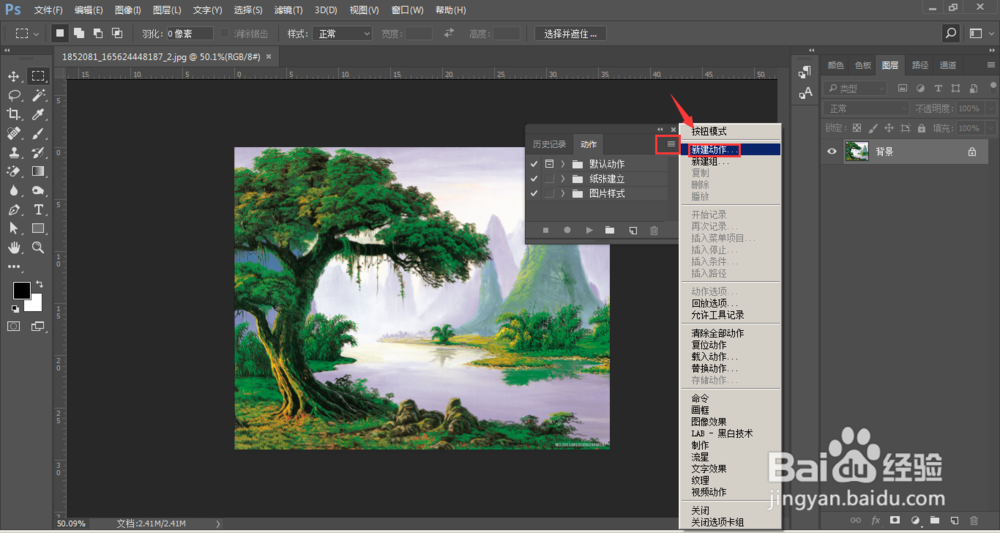Select the Type tool in the toolbox
The width and height of the screenshot is (1000, 533).
(38, 210)
